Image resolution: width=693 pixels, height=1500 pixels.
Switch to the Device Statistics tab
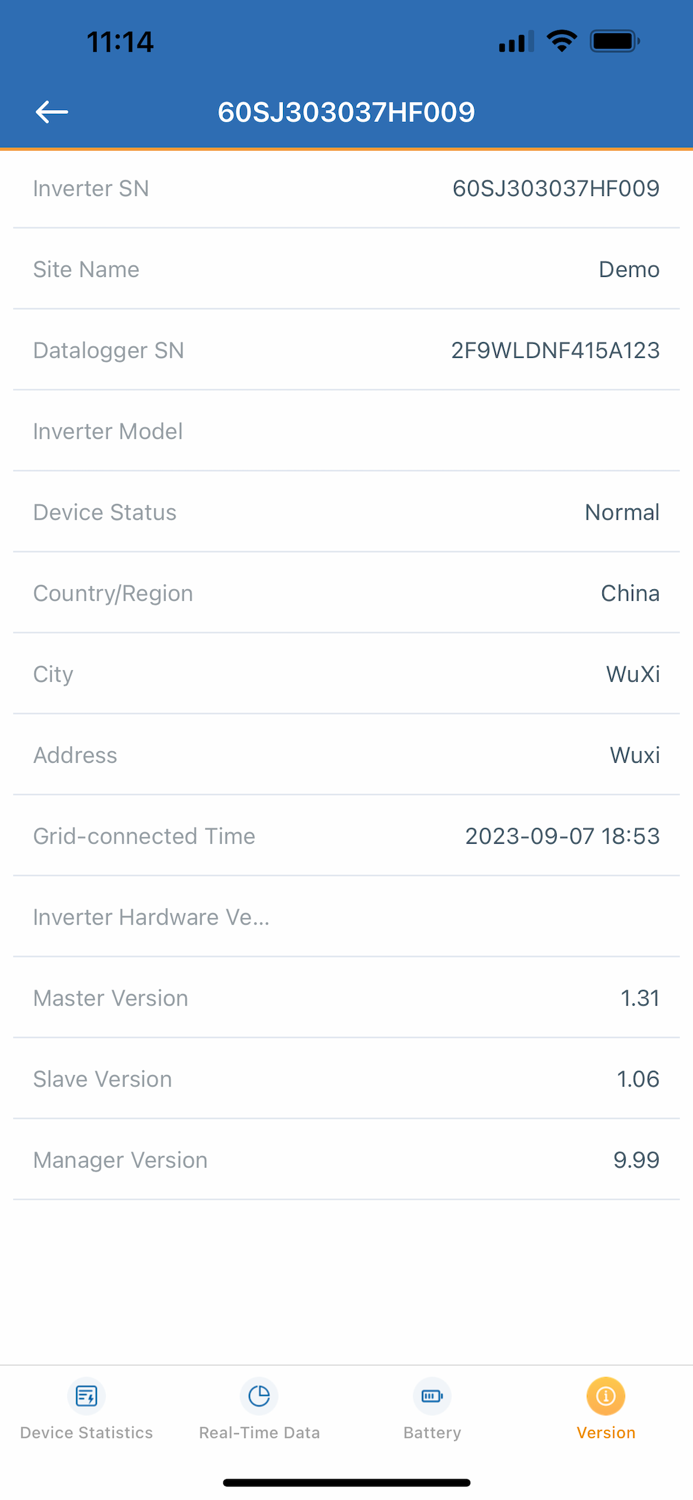pyautogui.click(x=86, y=1432)
